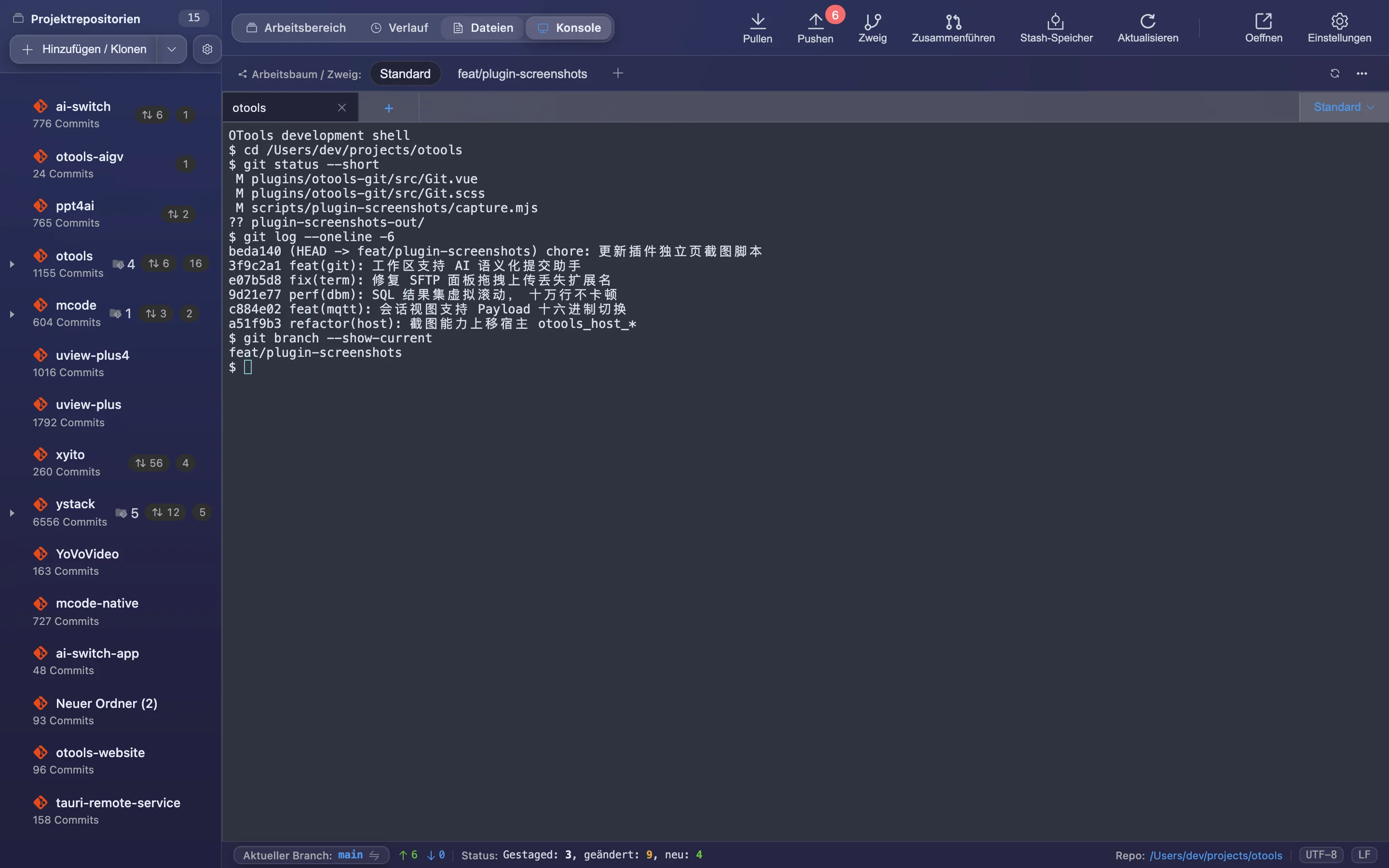This screenshot has height=868, width=1389.
Task: Click the repository list settings gear
Action: pos(207,49)
